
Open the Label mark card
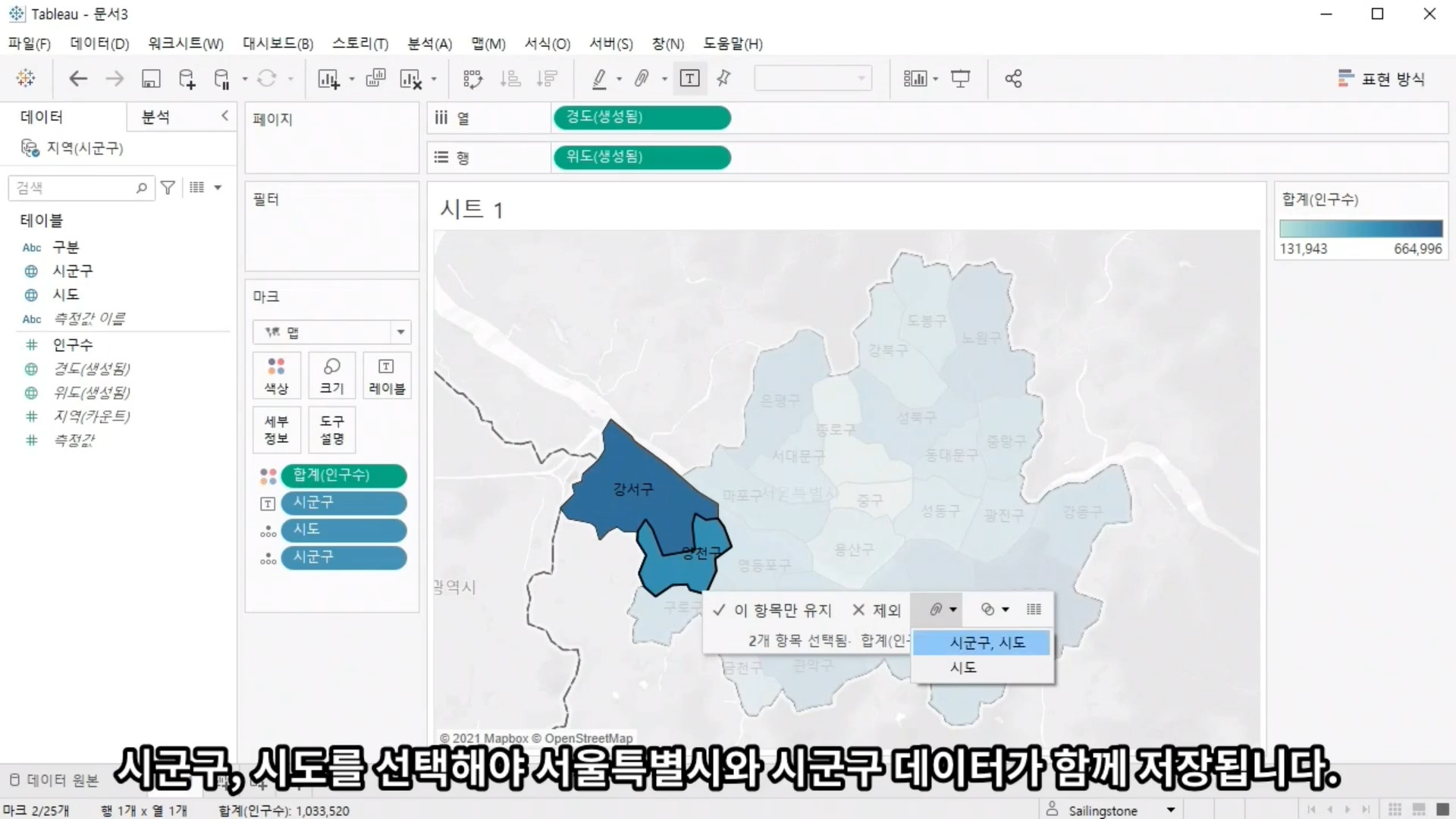[x=387, y=376]
